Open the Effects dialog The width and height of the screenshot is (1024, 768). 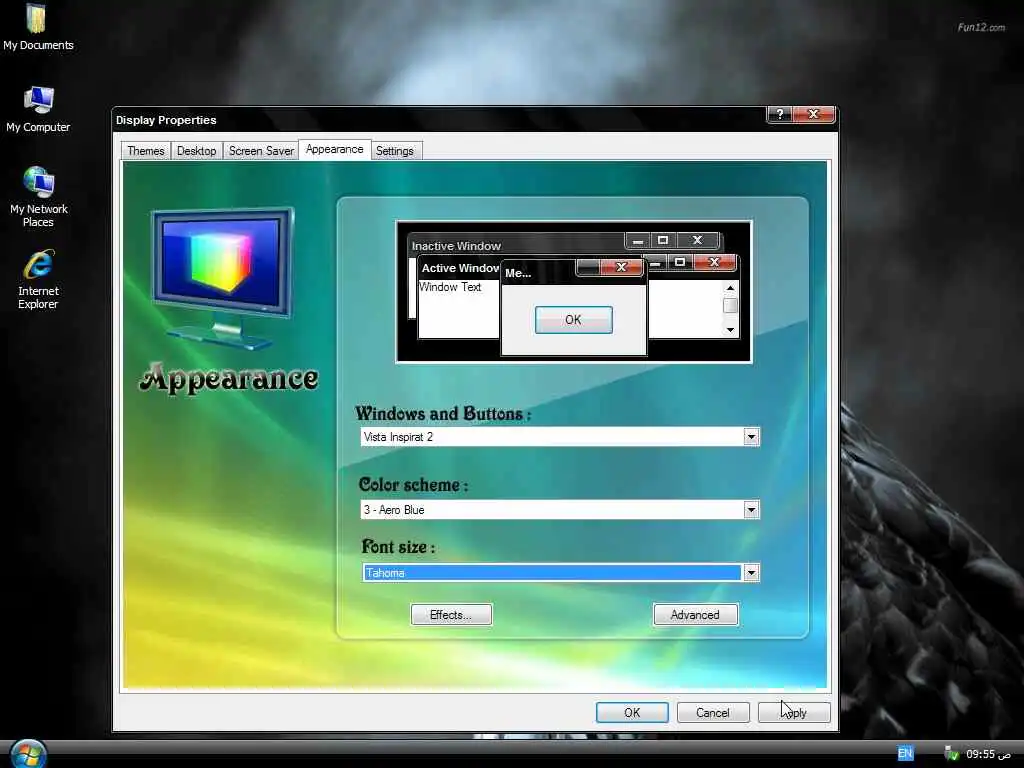pos(451,615)
